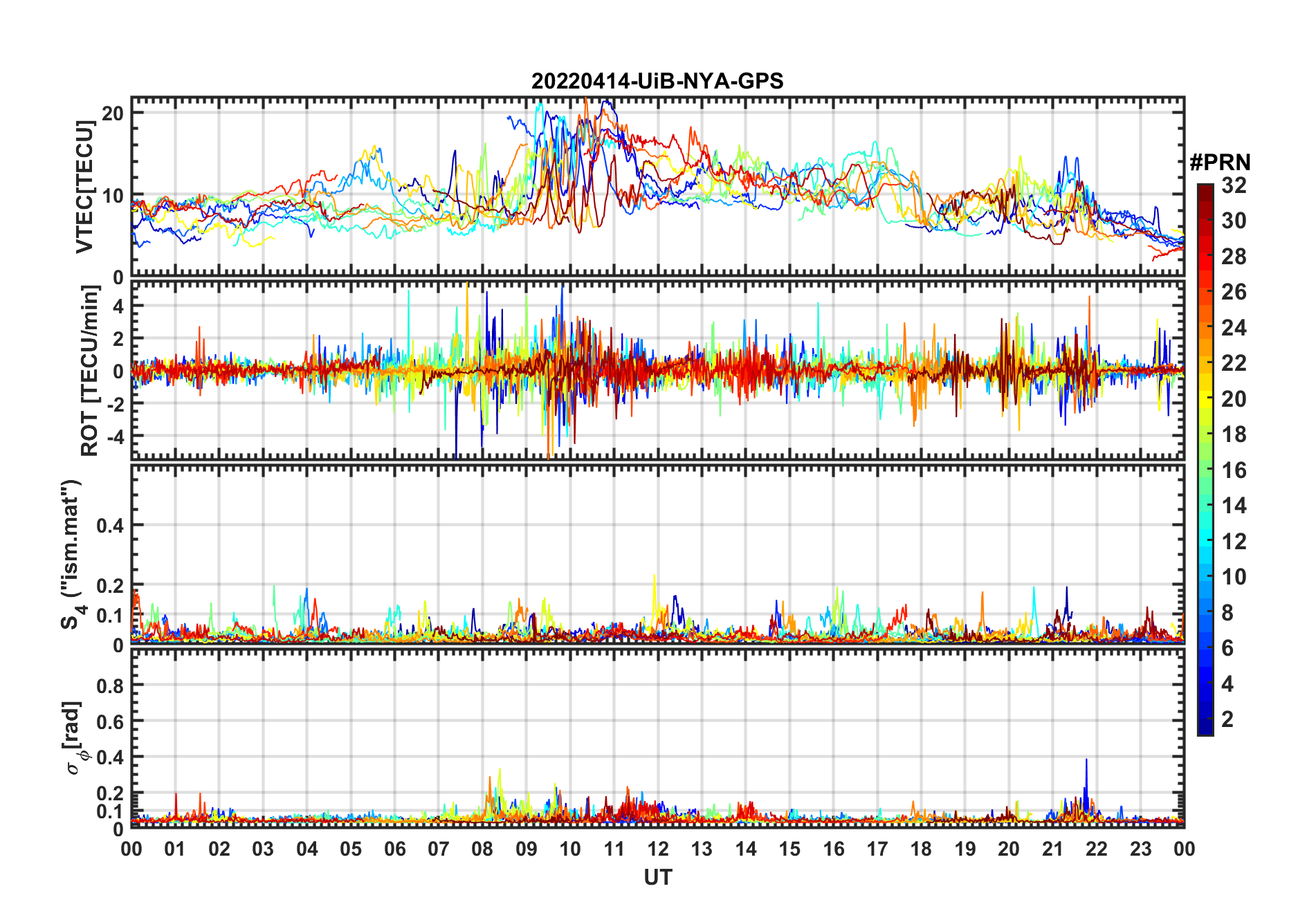Click colorbar tick label "8"
The height and width of the screenshot is (920, 1316).
pyautogui.click(x=1227, y=612)
